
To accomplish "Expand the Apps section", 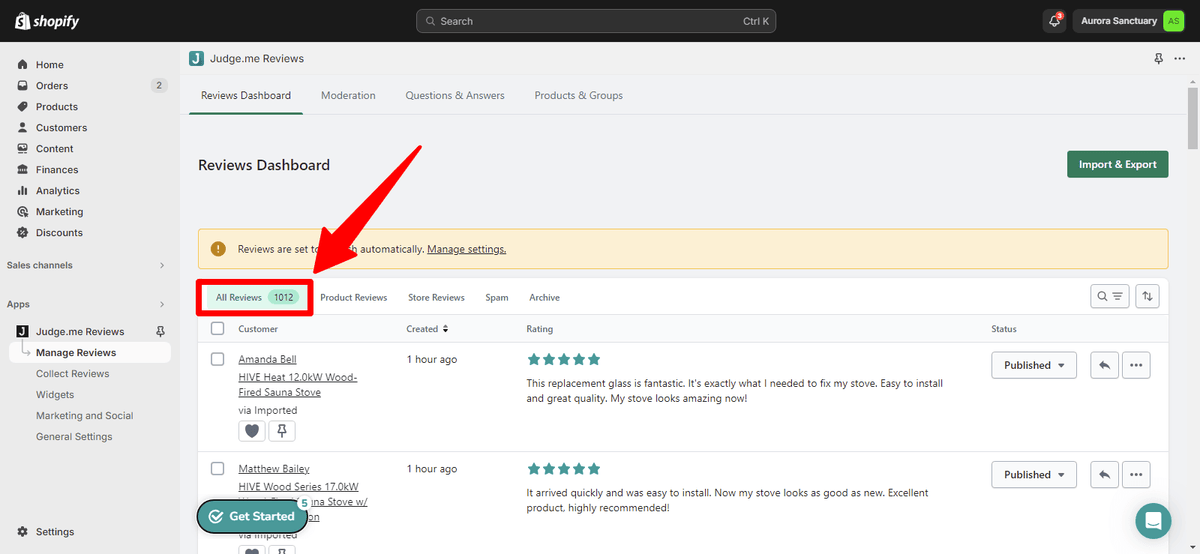I will (x=86, y=304).
